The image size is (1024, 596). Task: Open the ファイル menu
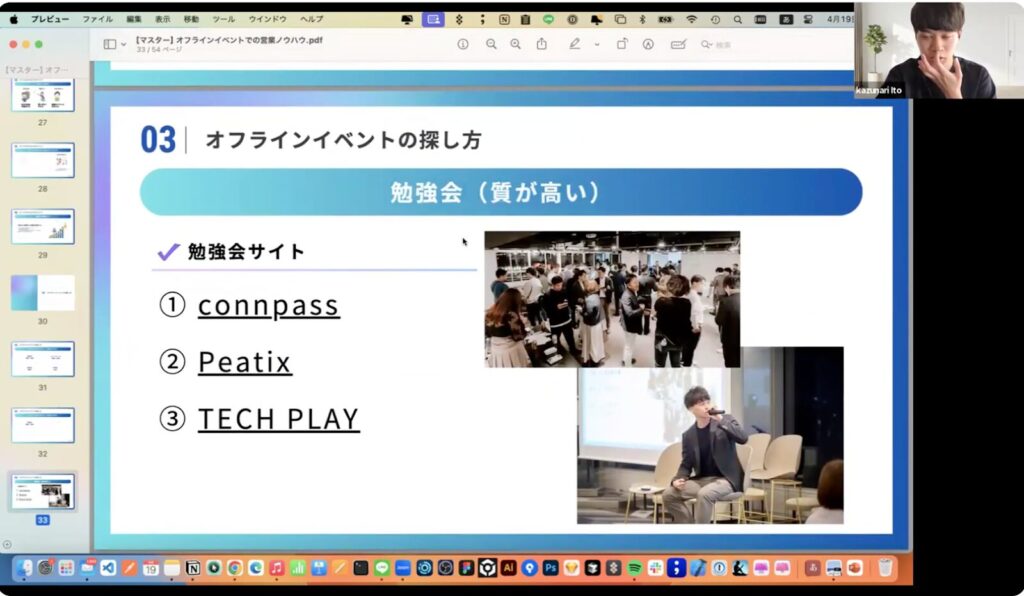pos(97,19)
